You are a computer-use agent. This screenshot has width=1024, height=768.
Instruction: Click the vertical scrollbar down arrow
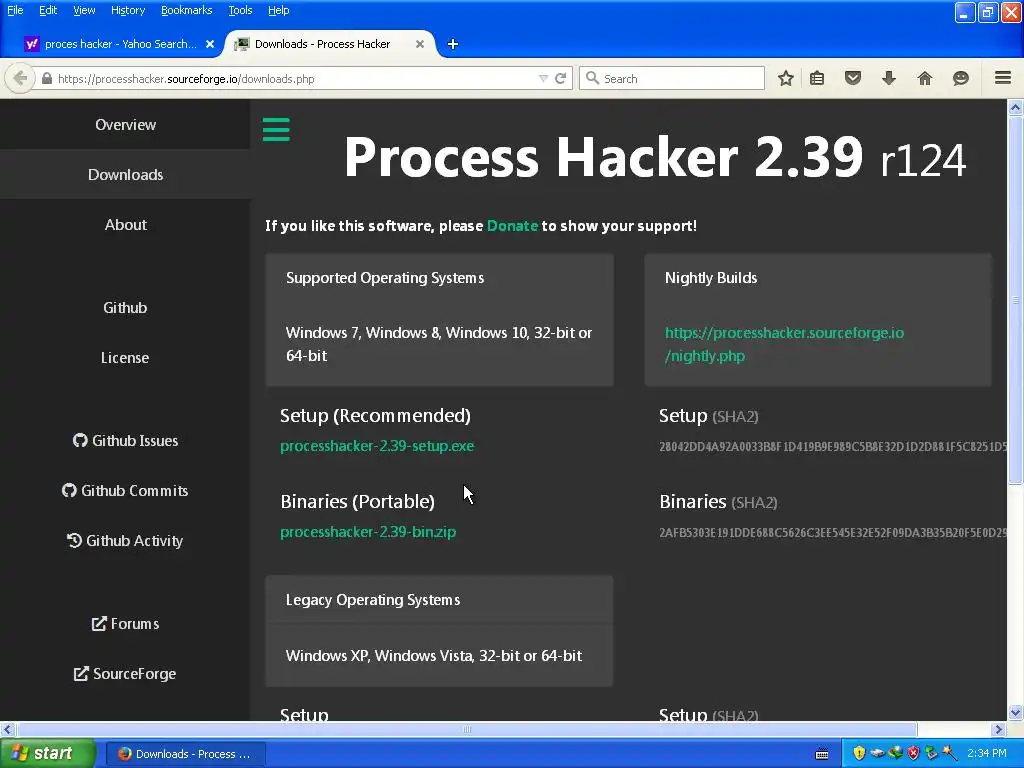pyautogui.click(x=1015, y=712)
